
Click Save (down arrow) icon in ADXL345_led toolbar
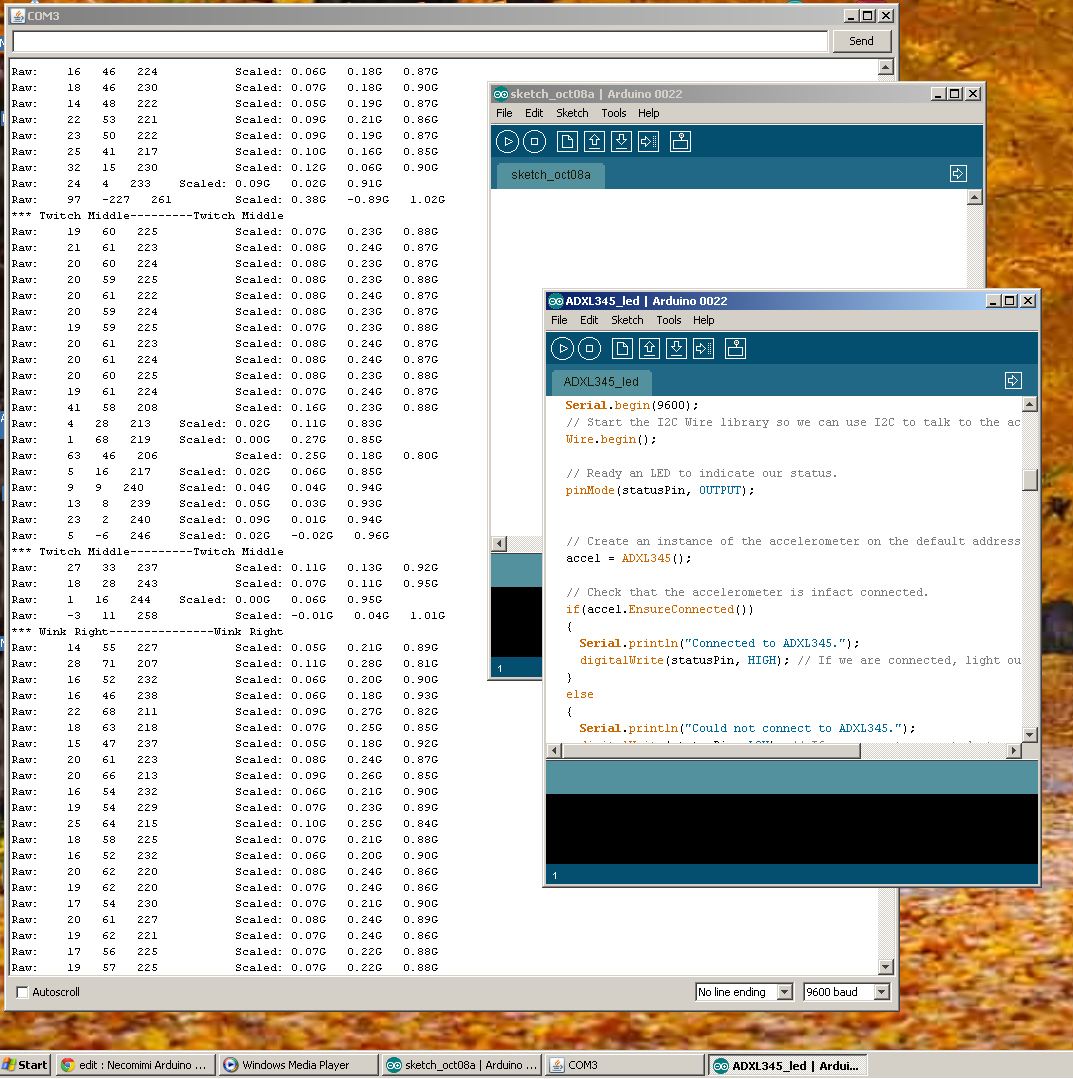click(x=676, y=349)
